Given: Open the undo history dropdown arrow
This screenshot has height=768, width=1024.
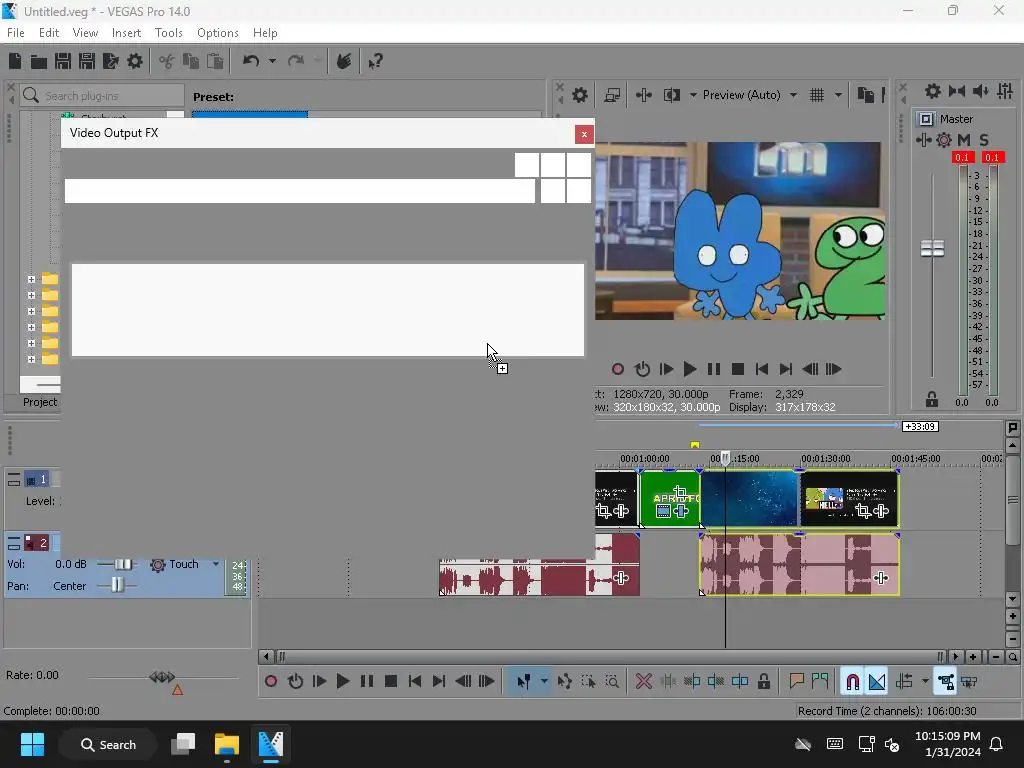Looking at the screenshot, I should [x=272, y=61].
